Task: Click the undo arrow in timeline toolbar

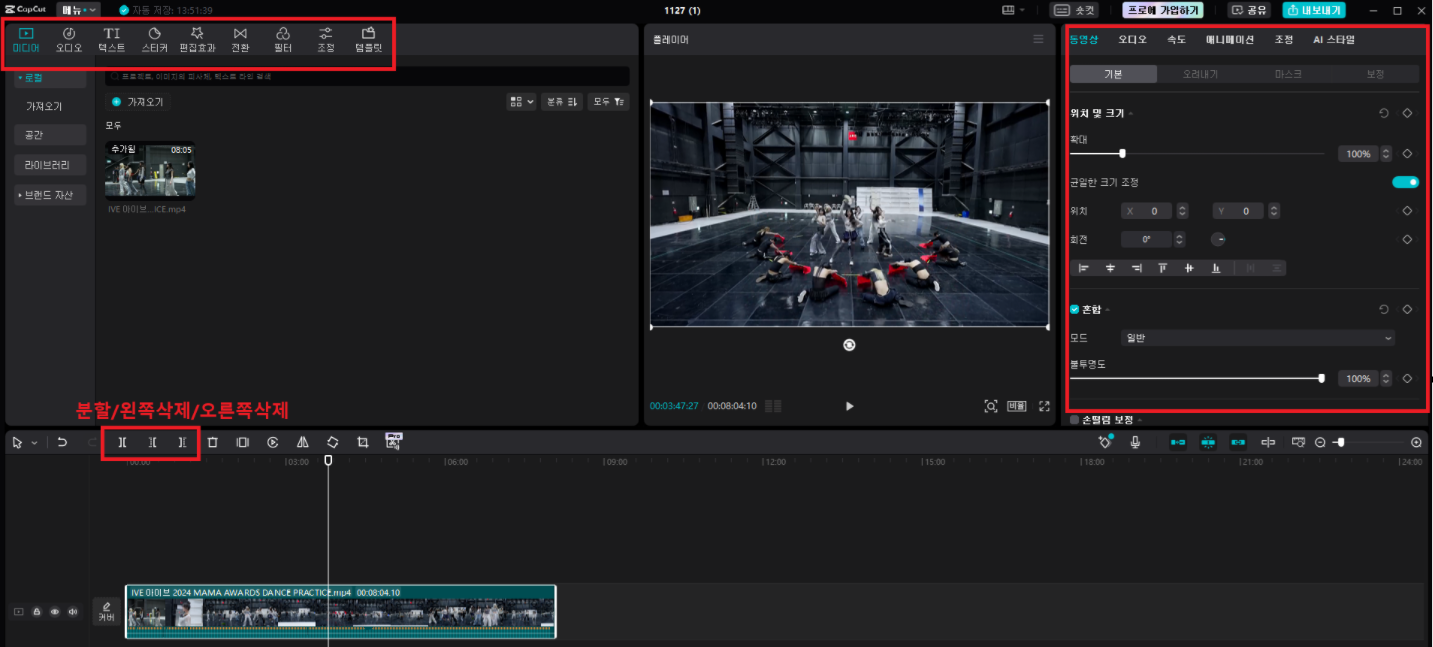Action: (x=62, y=441)
